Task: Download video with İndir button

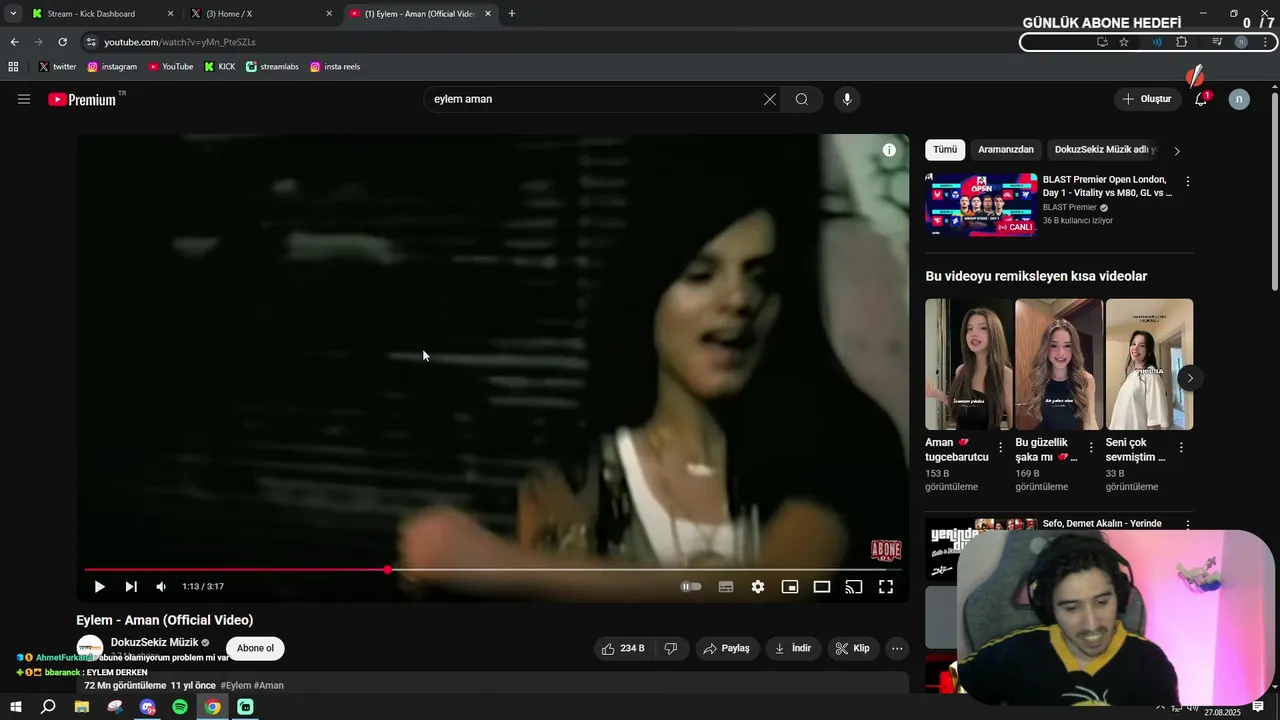Action: click(x=793, y=648)
